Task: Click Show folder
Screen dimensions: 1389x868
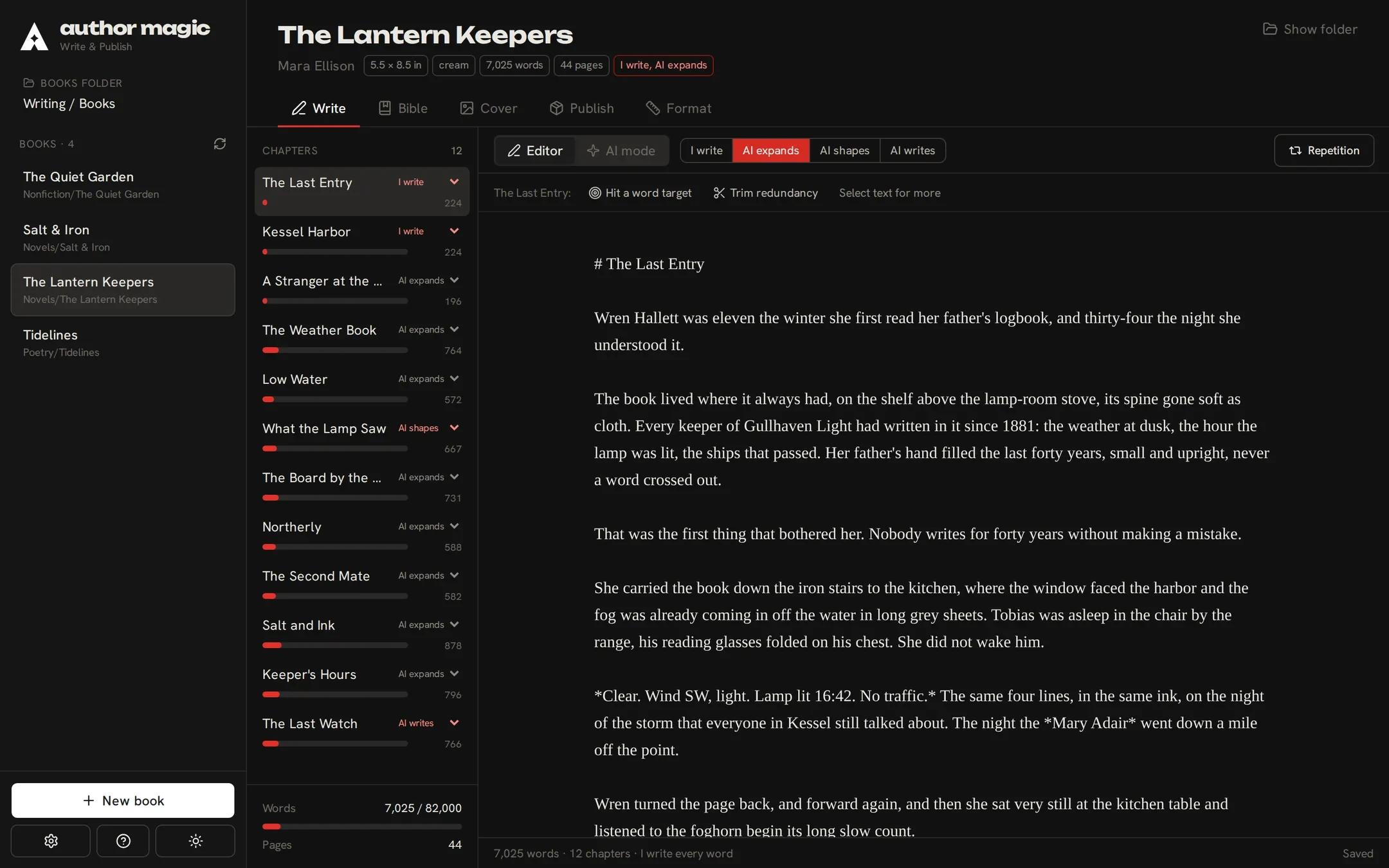Action: (1310, 29)
